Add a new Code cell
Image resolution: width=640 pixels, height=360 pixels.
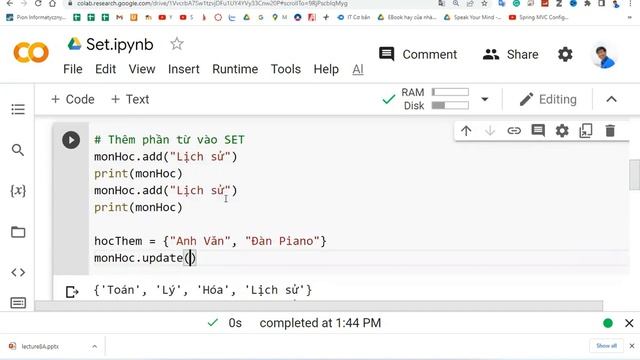(73, 99)
